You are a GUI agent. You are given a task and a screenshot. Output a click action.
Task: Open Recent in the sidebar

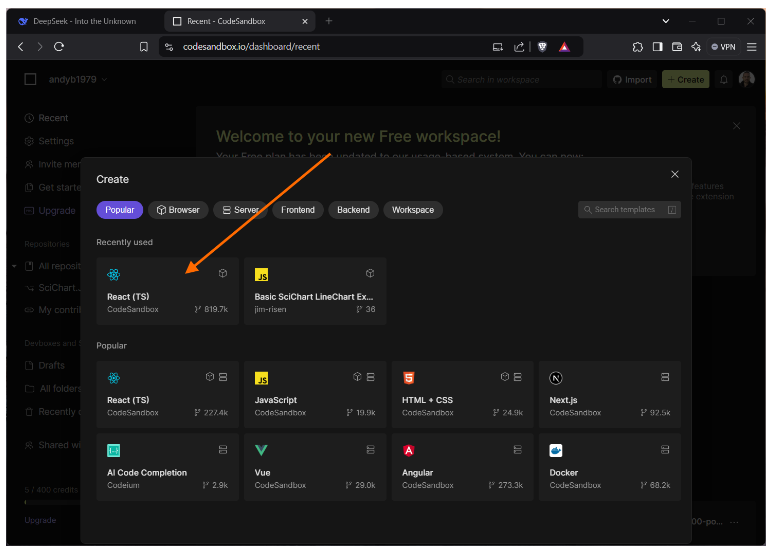46,118
